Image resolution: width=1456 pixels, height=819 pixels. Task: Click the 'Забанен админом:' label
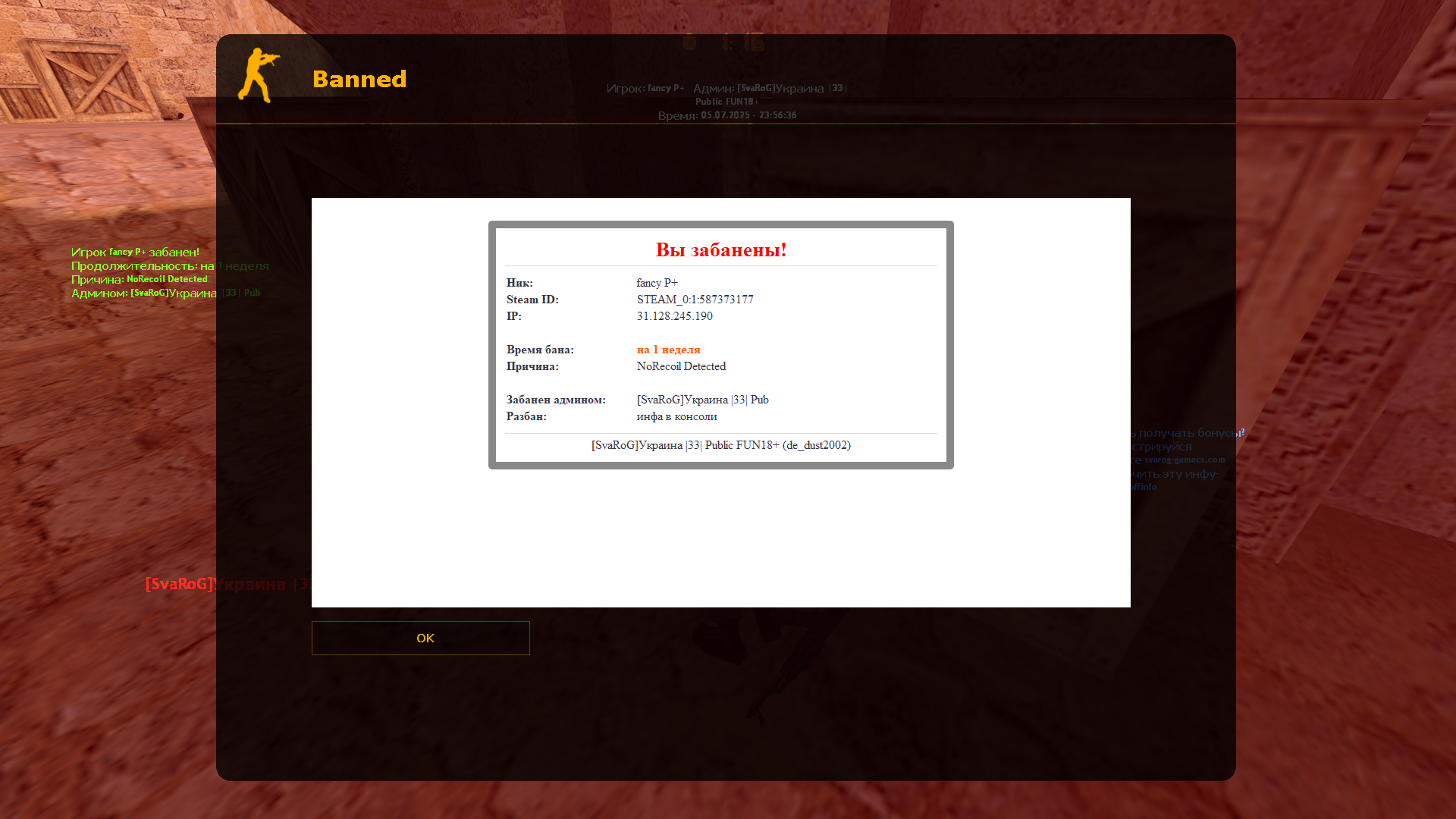[x=556, y=400]
